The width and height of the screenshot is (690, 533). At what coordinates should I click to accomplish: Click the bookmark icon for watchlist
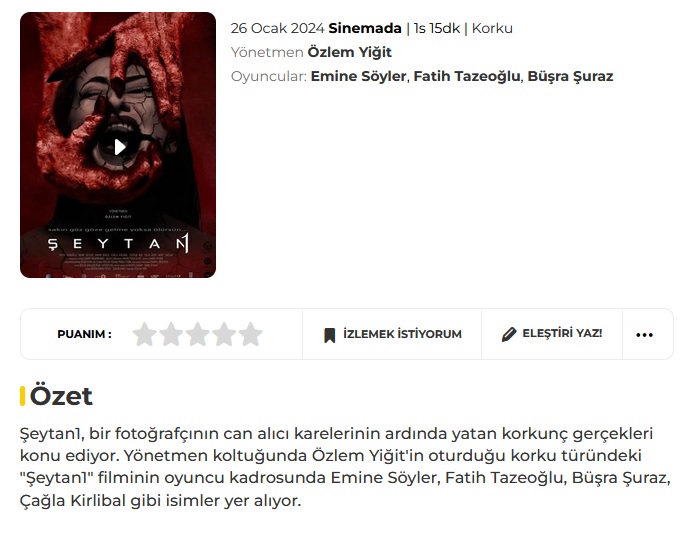330,335
